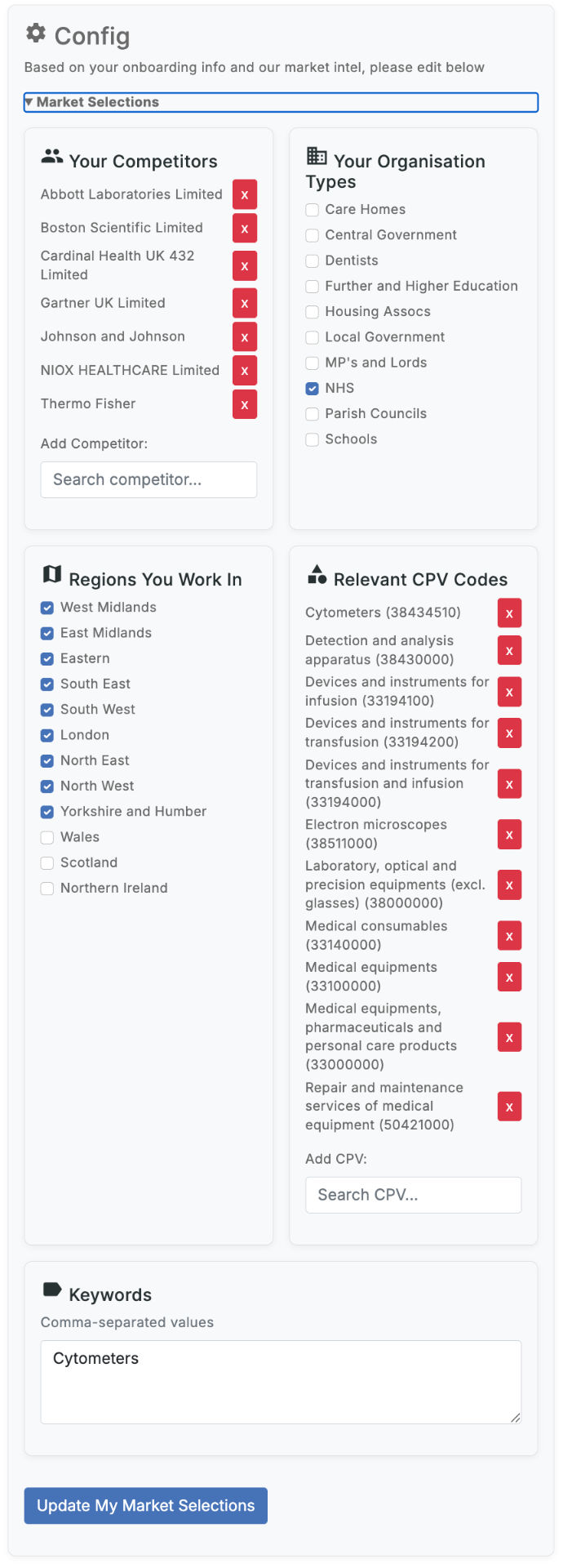This screenshot has height=1568, width=572.
Task: Uncheck the NHS organisation type
Action: pos(312,389)
